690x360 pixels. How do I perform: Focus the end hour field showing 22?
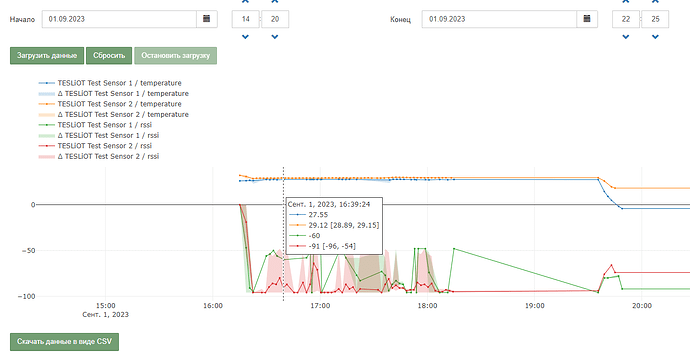[626, 19]
